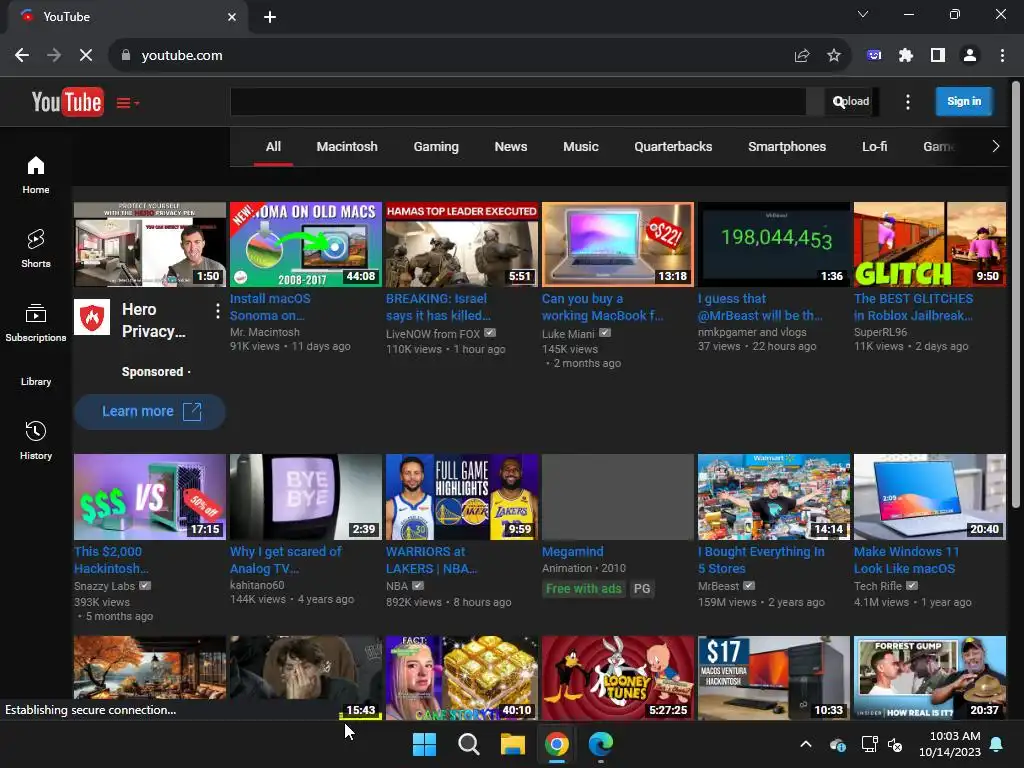Click the youtube.com address bar
1024x768 pixels.
coord(457,56)
